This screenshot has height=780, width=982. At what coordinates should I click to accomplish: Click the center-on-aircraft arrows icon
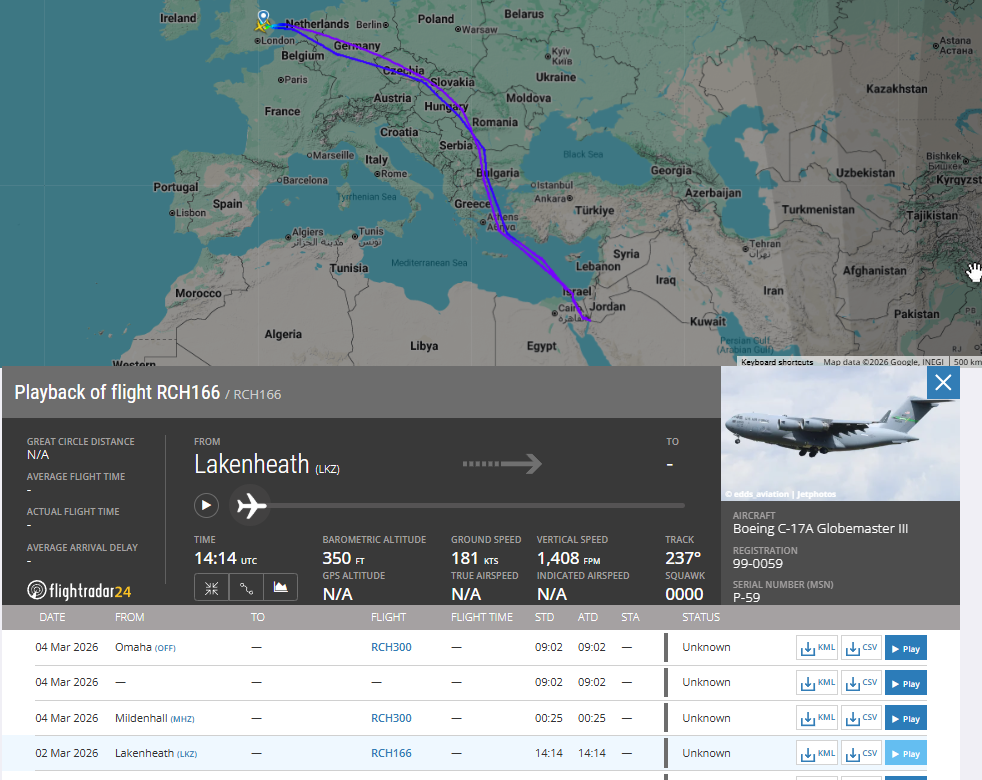click(x=212, y=587)
